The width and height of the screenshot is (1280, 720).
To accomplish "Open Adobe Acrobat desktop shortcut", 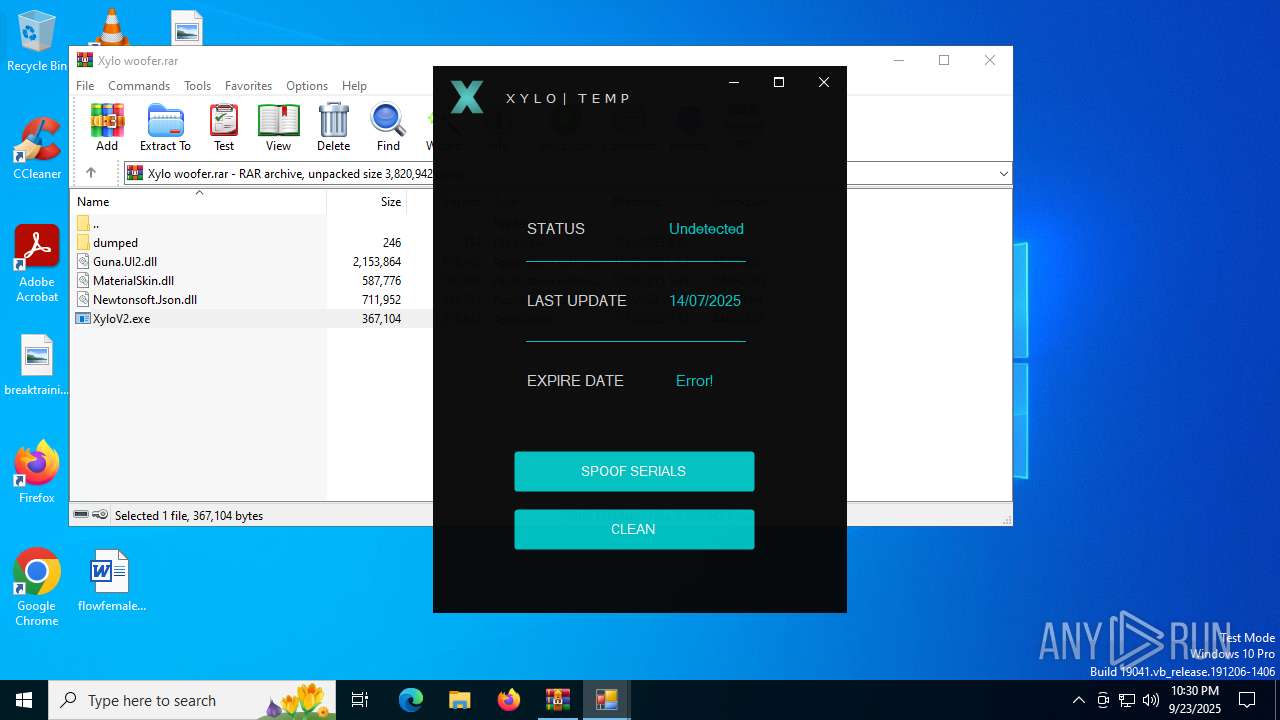I will point(37,264).
